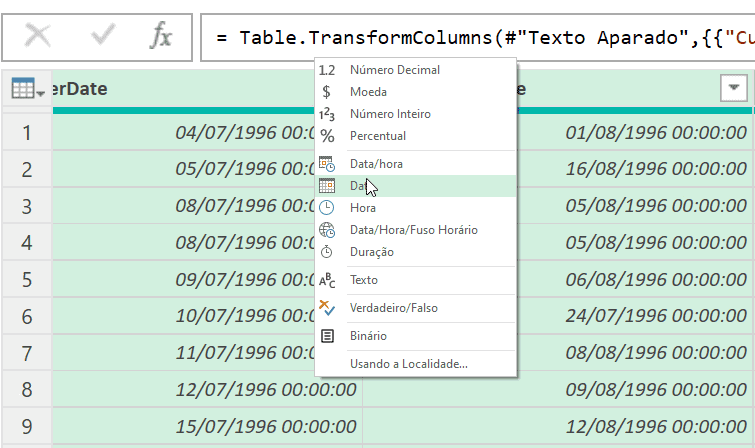Open the table menu icon at top-left
Screen dimensions: 755x448
(27, 89)
